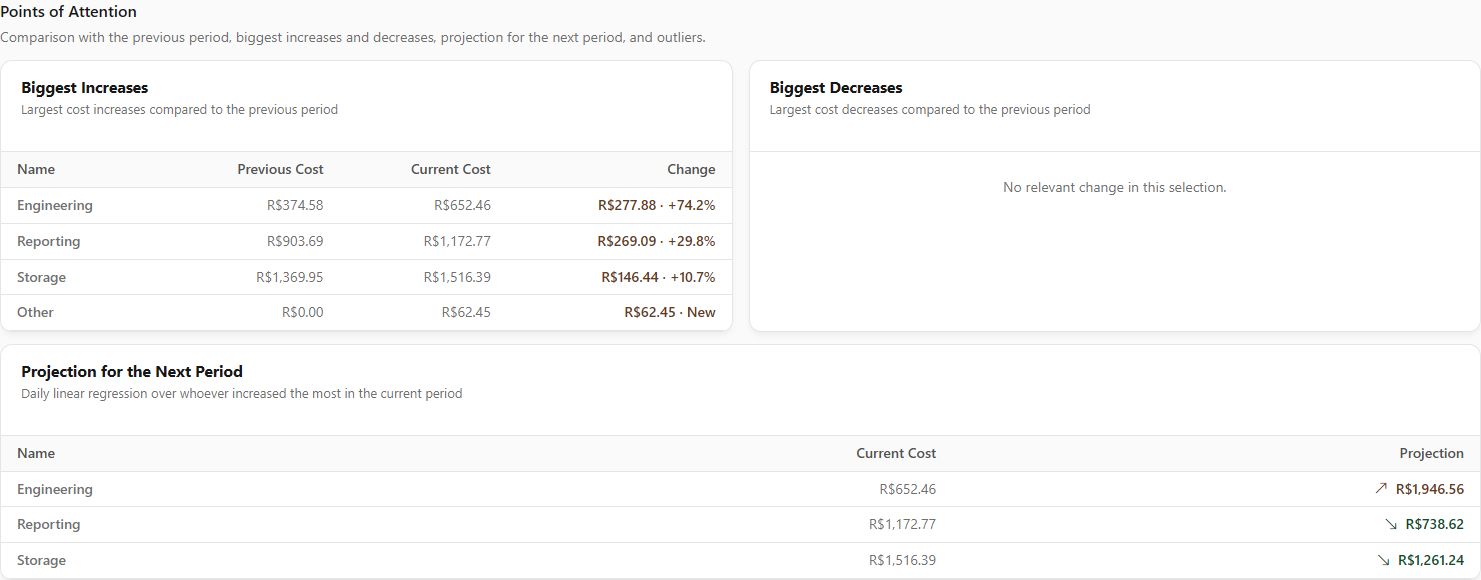
Task: Select Engineering row in Biggest Increases table
Action: pyautogui.click(x=366, y=205)
